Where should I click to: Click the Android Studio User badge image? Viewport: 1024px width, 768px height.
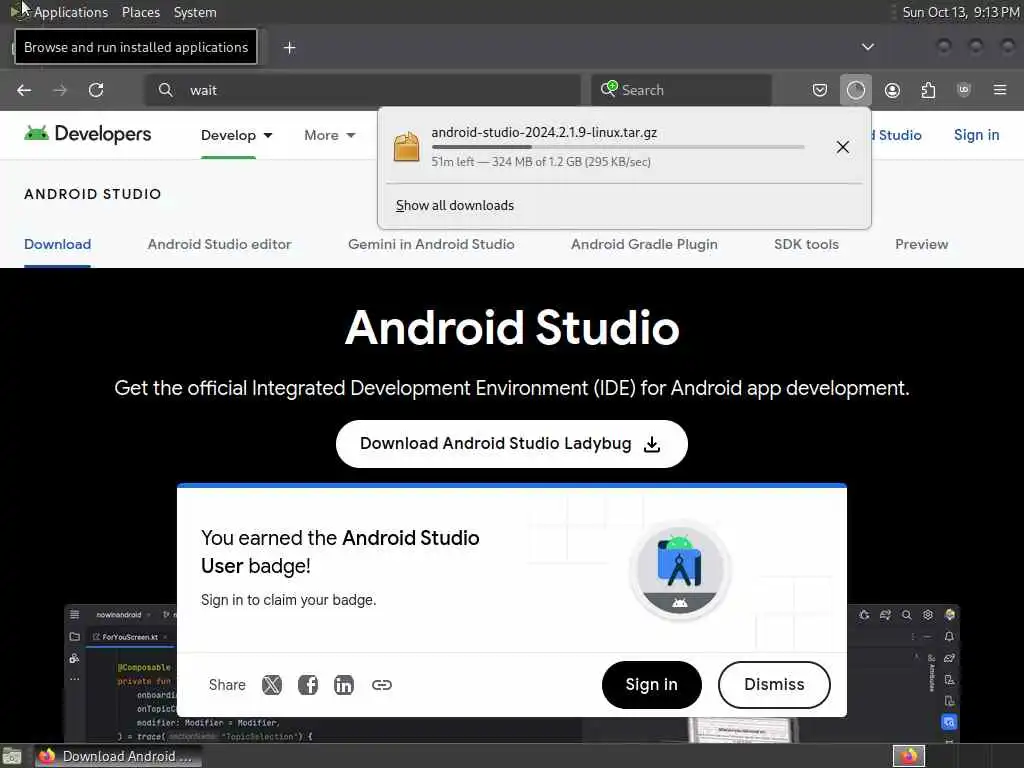point(680,570)
